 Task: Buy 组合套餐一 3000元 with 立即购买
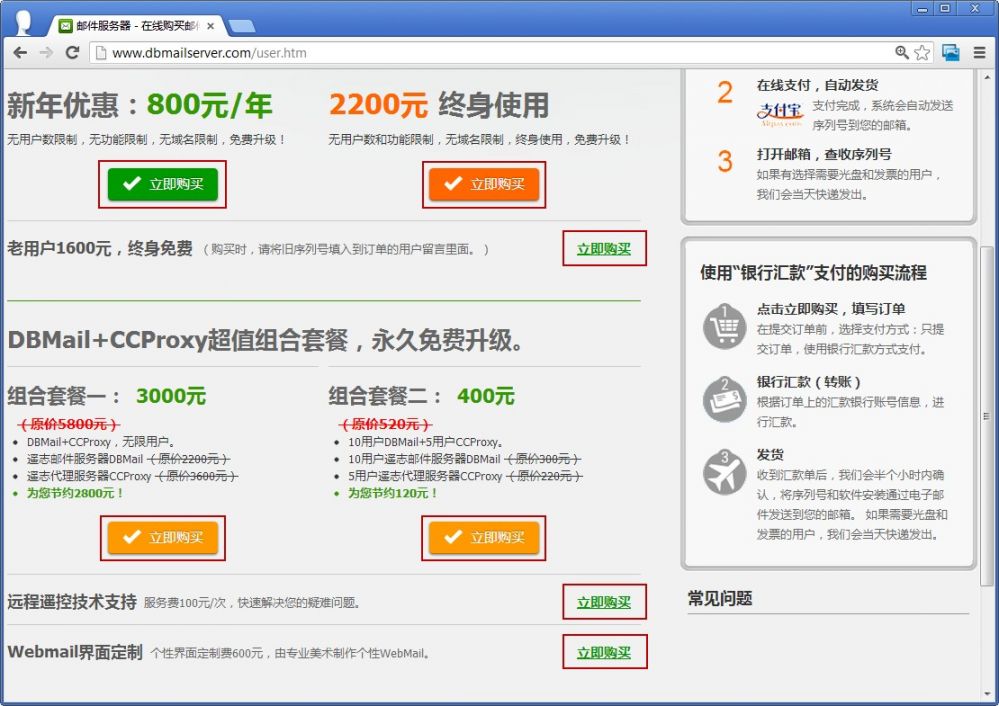(x=162, y=538)
